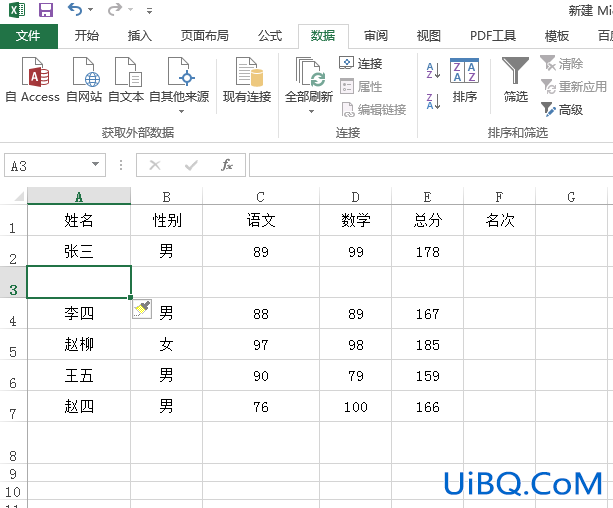Select column F header
The height and width of the screenshot is (508, 613).
[499, 196]
